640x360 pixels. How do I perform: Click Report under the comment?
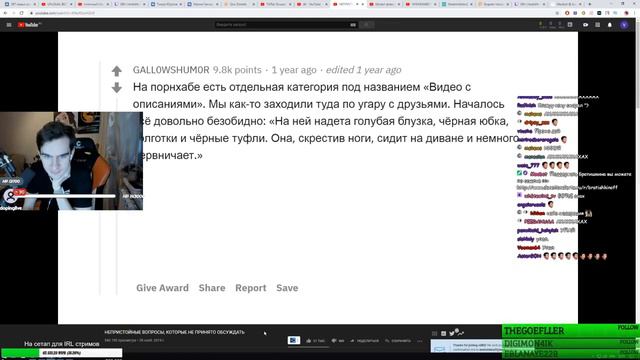pyautogui.click(x=251, y=288)
